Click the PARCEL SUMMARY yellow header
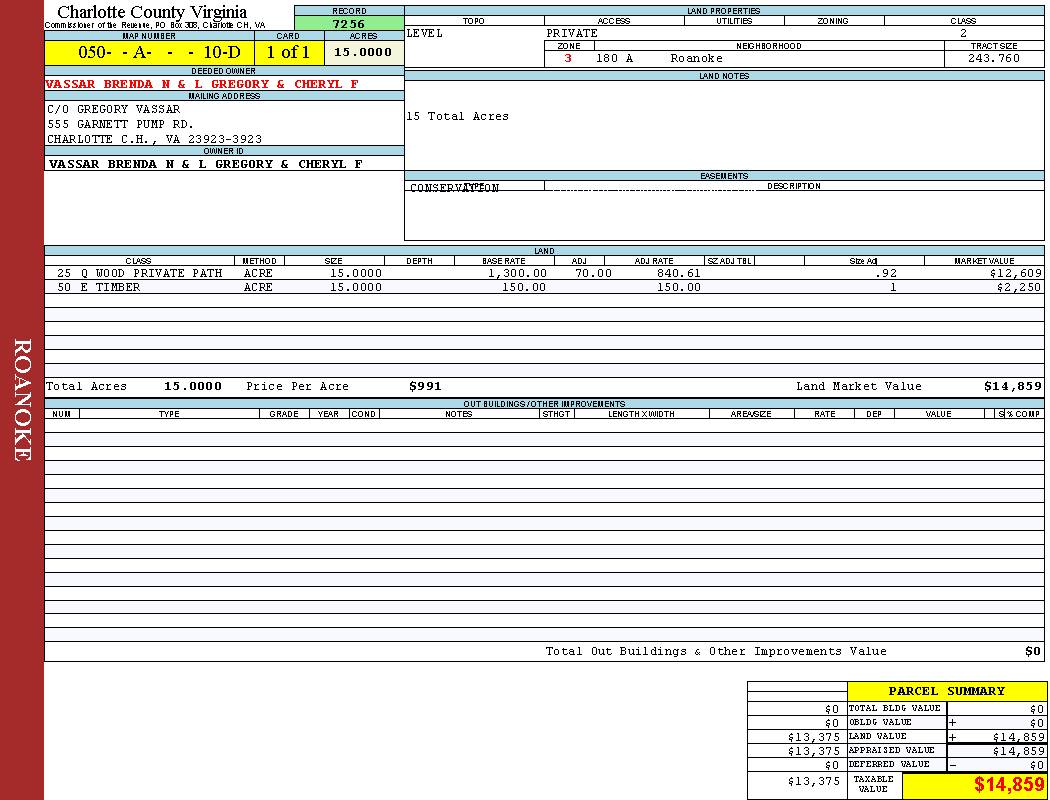This screenshot has width=1050, height=800. (946, 691)
